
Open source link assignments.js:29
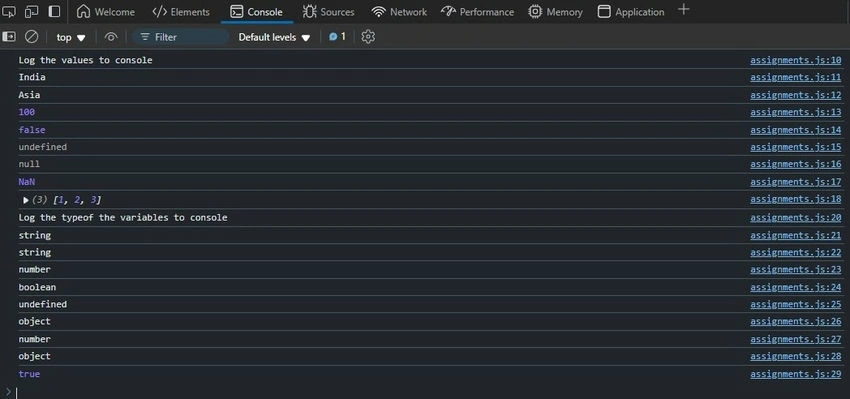coord(795,374)
